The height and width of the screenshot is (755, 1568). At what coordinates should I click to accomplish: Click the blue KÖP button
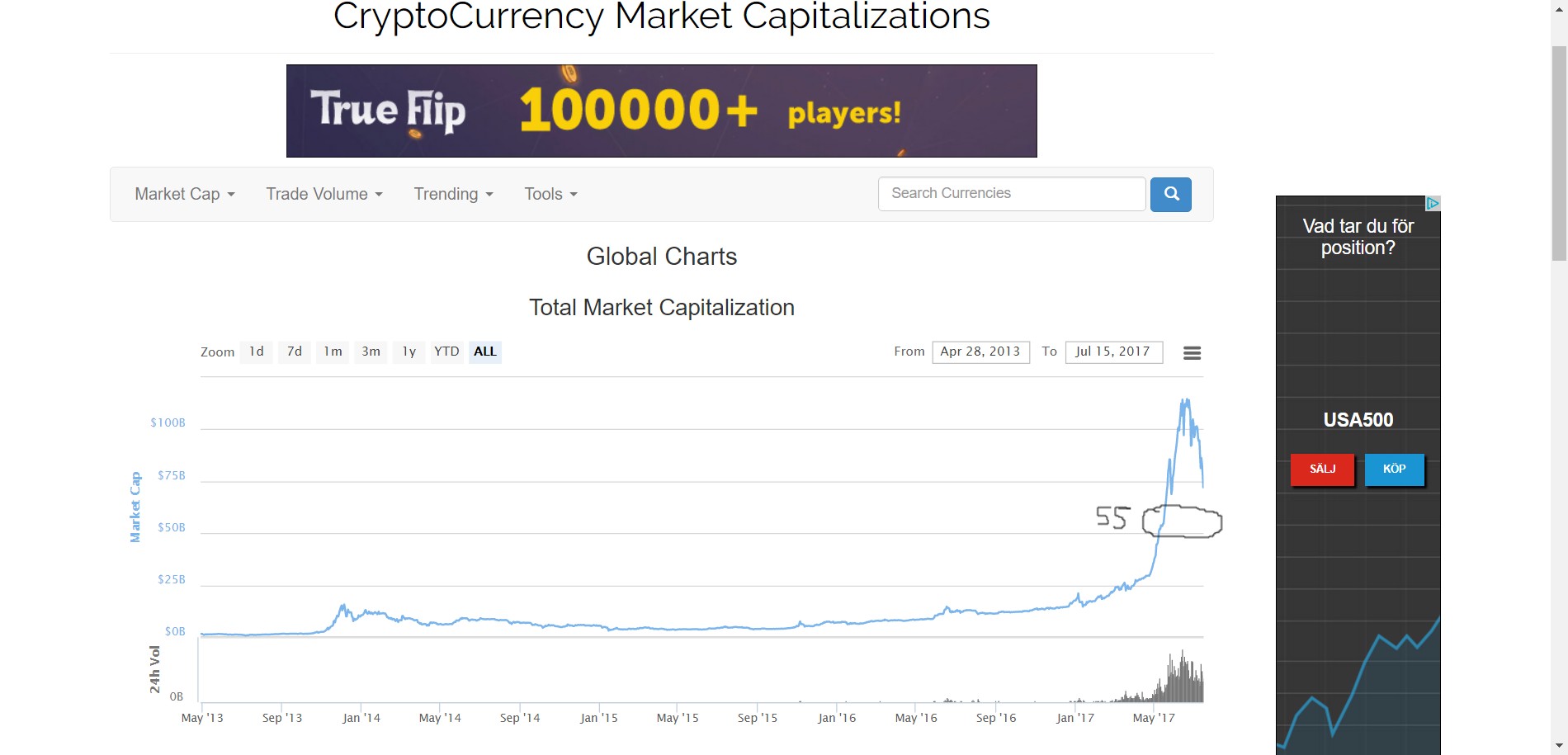(x=1394, y=470)
